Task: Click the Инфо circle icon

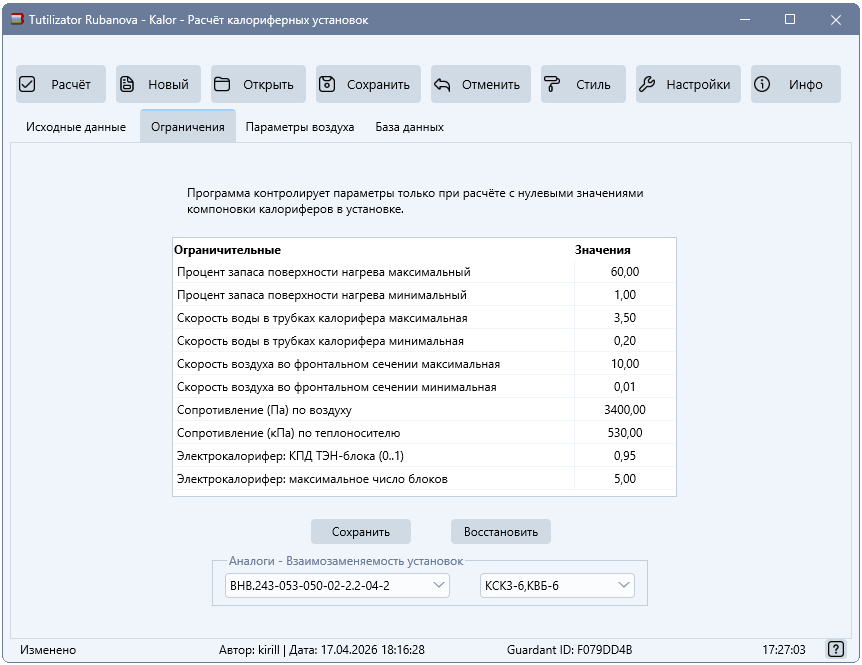Action: pos(761,84)
